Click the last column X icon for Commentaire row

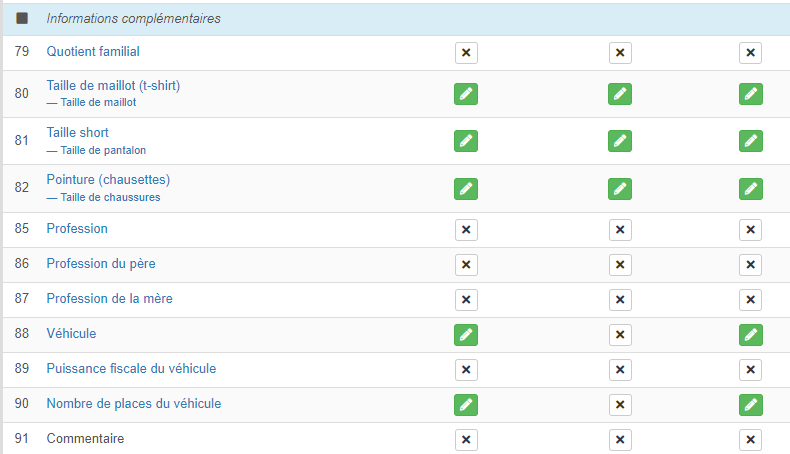750,440
